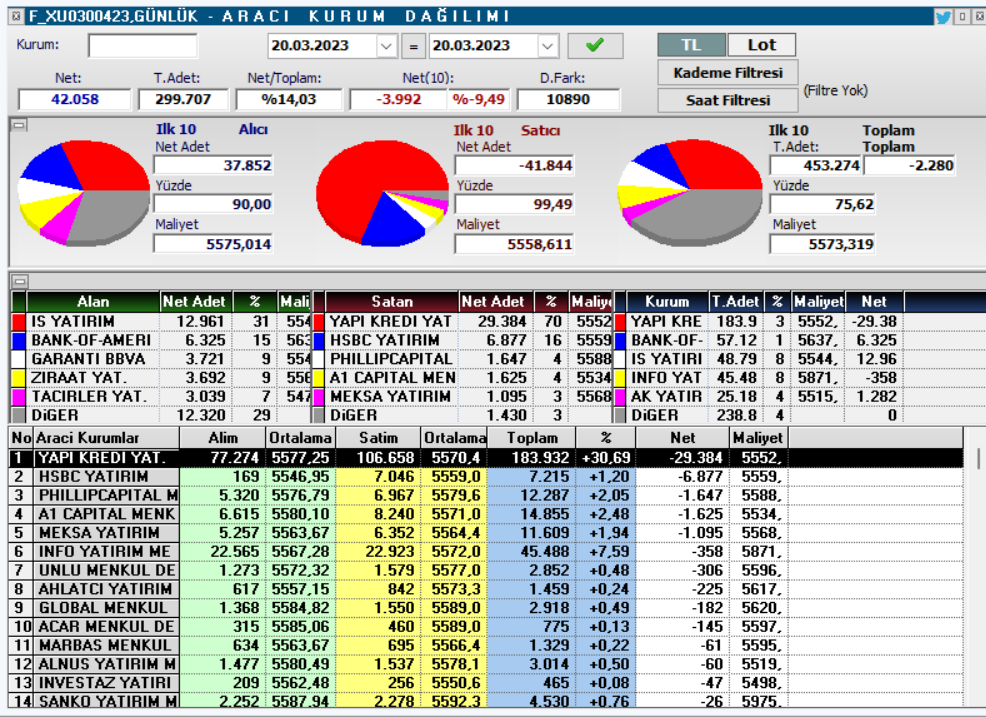The height and width of the screenshot is (717, 986).
Task: Sort by Alan column header
Action: click(x=93, y=302)
